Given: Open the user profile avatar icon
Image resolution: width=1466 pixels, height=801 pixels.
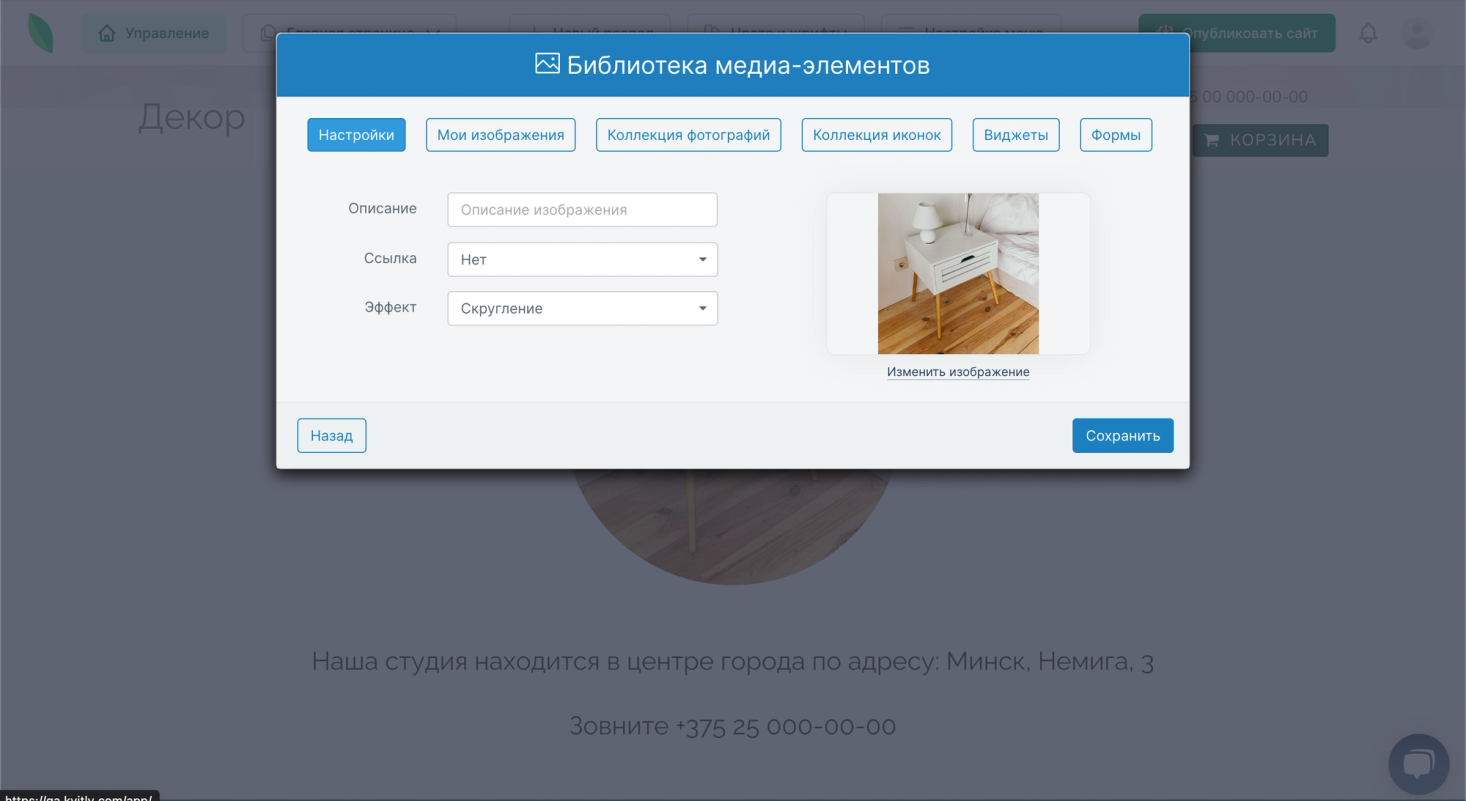Looking at the screenshot, I should (x=1417, y=33).
